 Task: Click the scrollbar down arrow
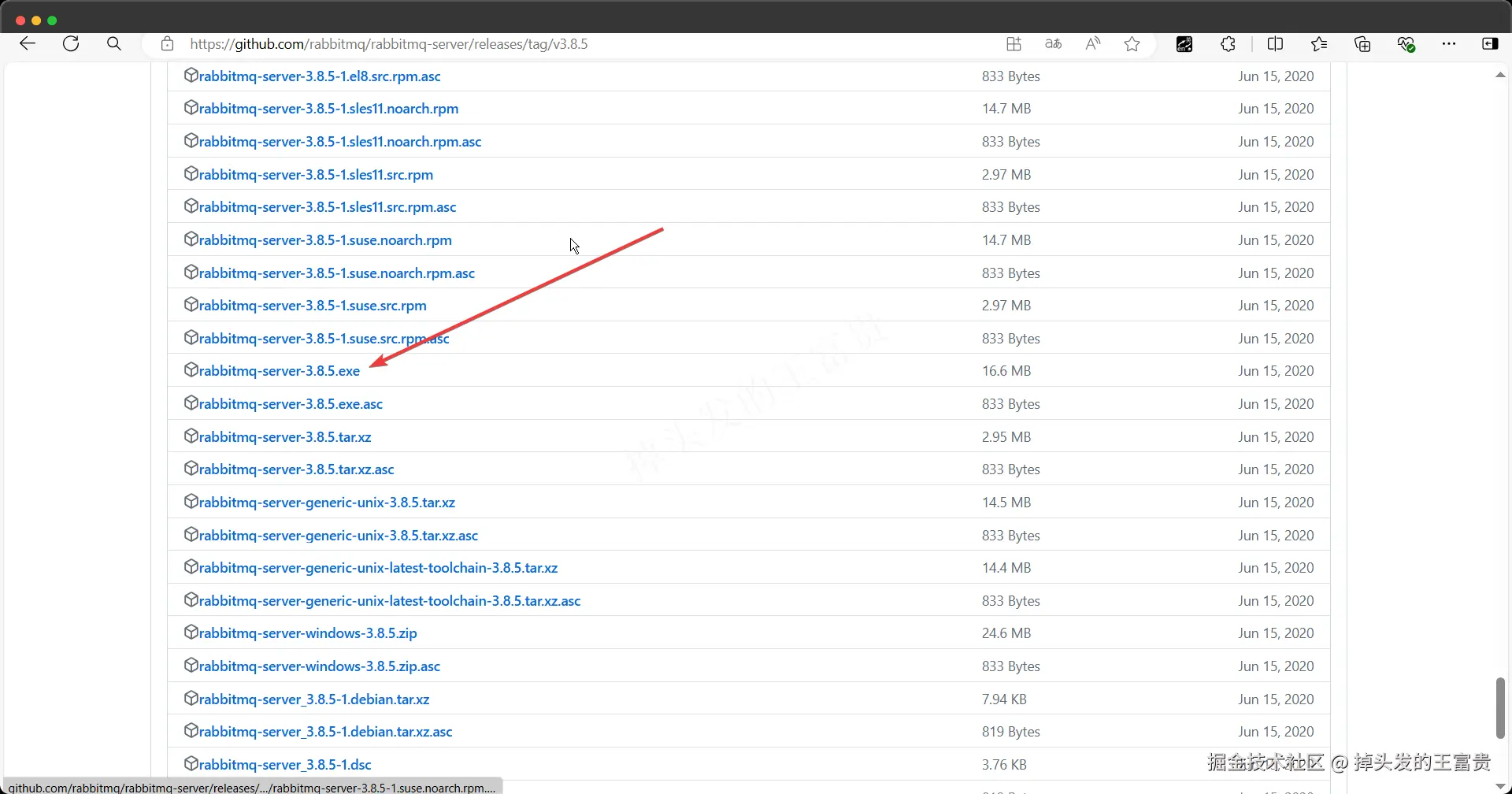1500,785
